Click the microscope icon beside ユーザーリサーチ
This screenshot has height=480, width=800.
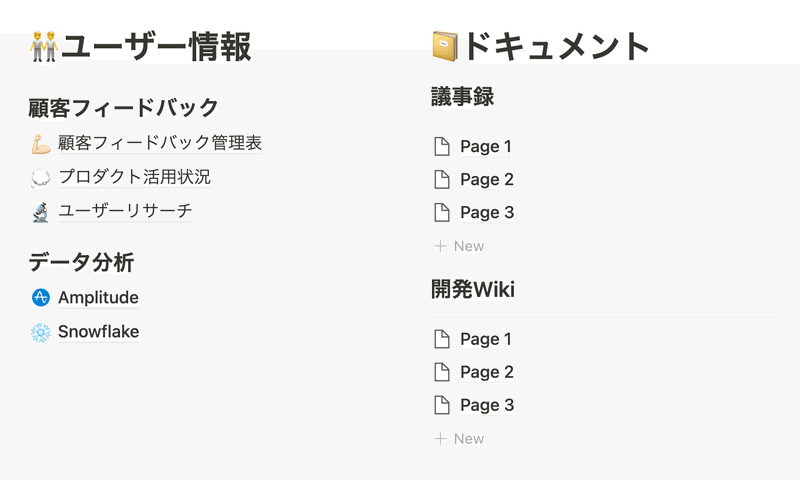coord(41,212)
